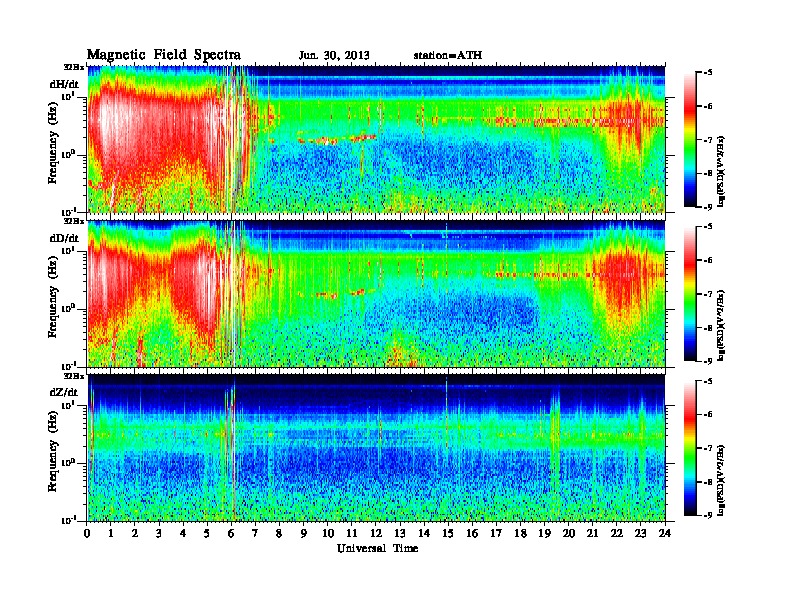Screen dimensions: 792x612
Task: Click hour 0 on the time axis
Action: pos(87,533)
